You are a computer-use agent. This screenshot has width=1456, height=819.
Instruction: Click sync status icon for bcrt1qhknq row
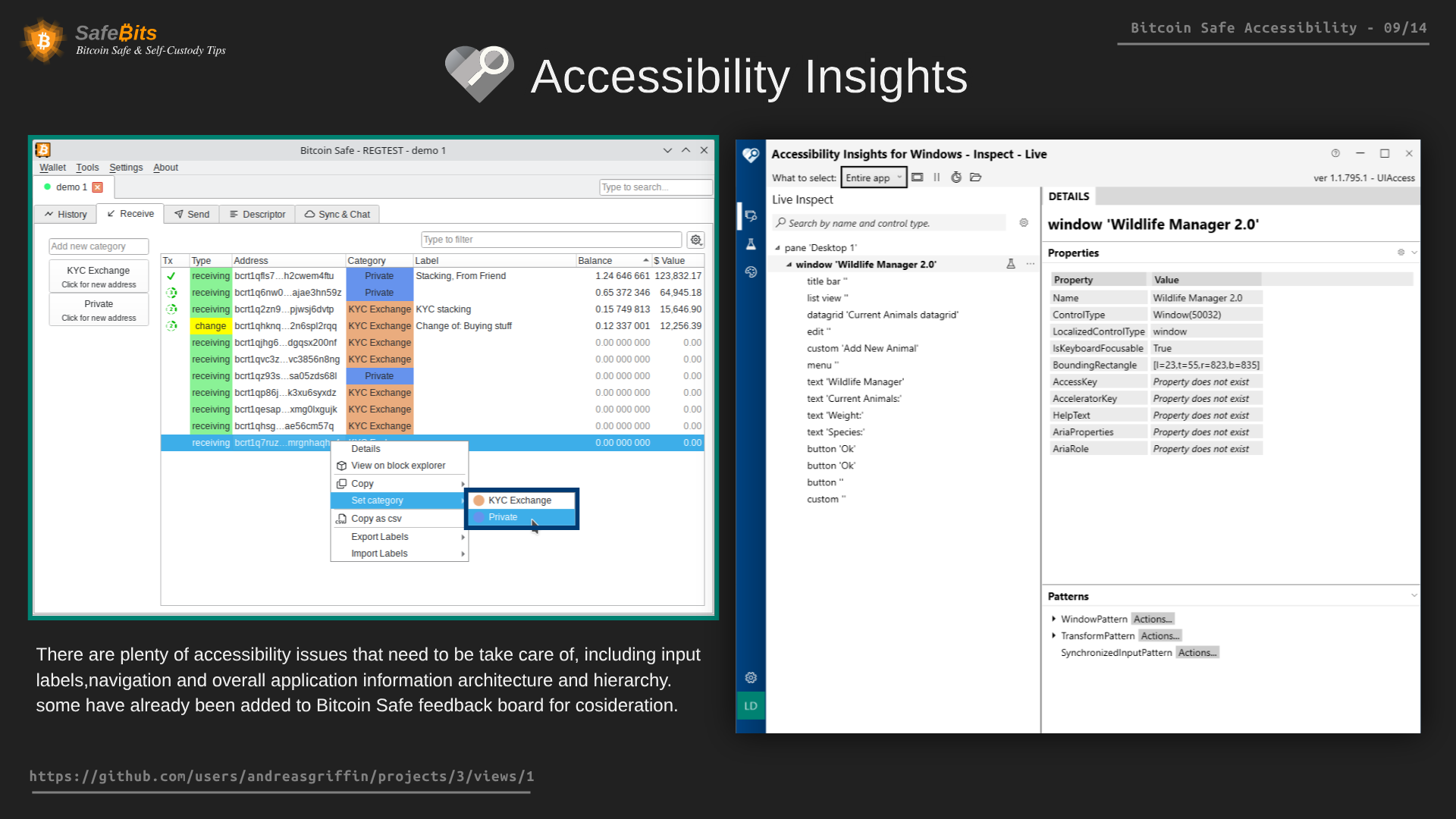point(171,326)
